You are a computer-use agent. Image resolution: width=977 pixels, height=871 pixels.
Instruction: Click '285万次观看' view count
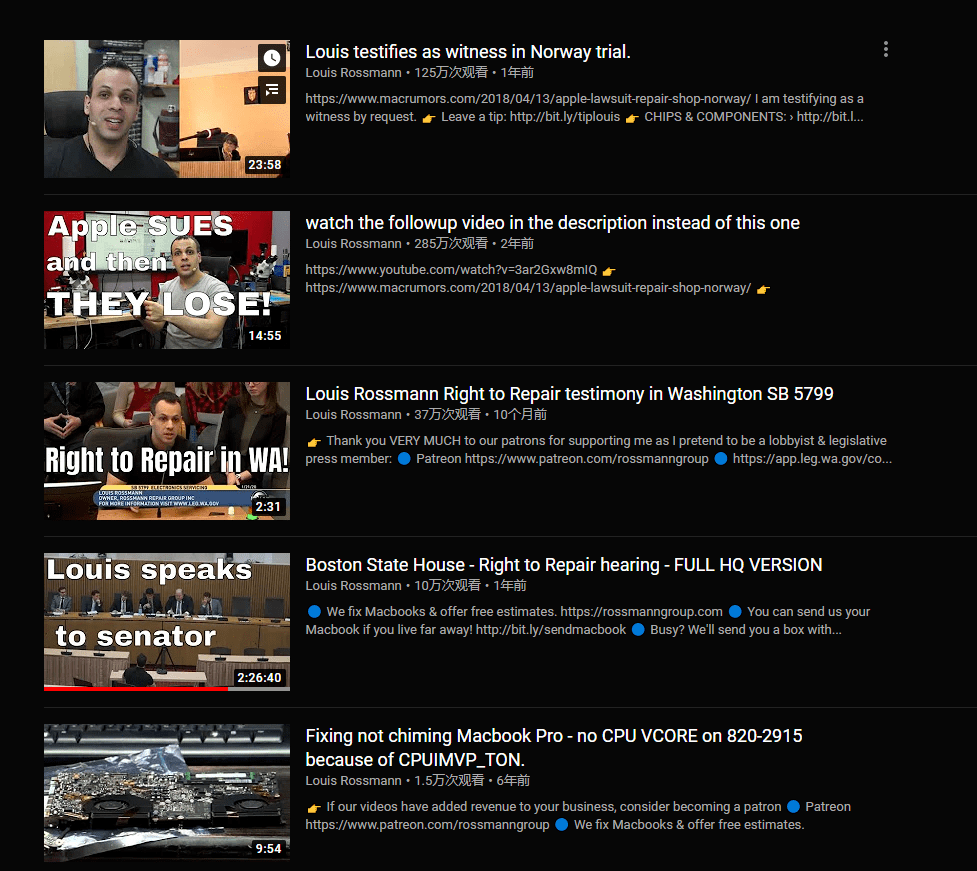coord(451,244)
